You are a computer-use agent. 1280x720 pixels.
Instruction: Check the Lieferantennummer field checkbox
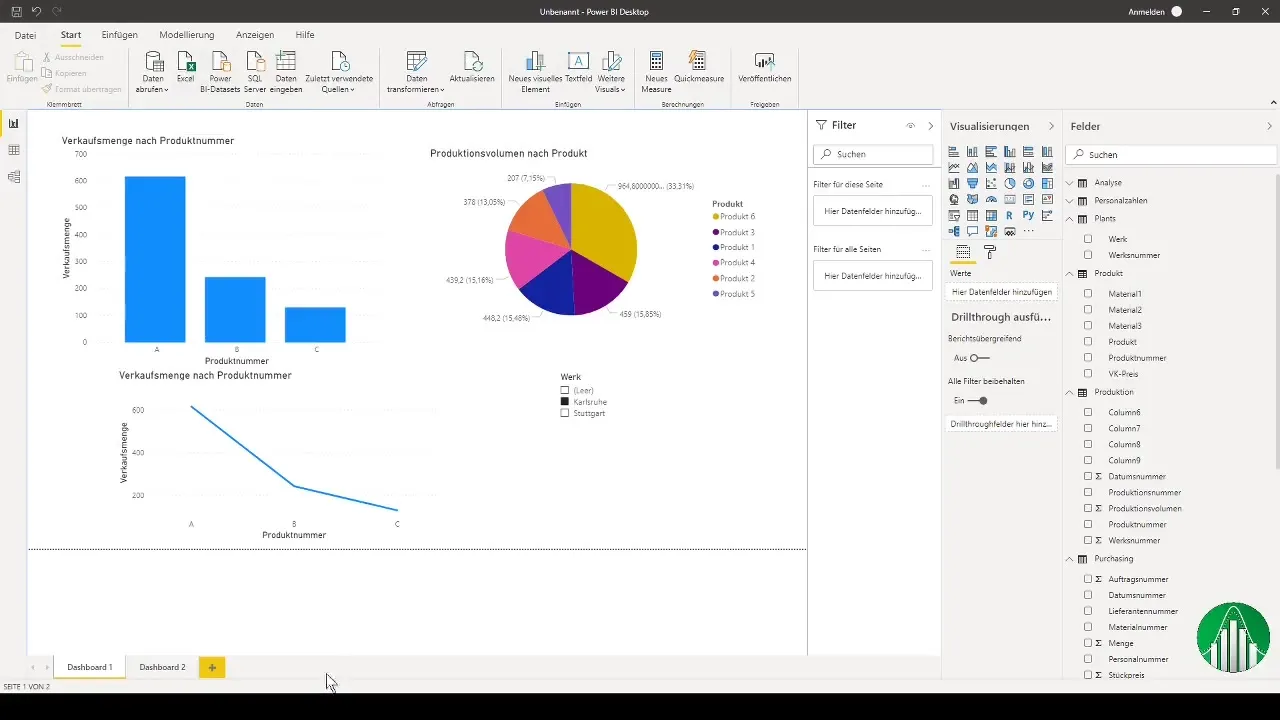[1088, 611]
